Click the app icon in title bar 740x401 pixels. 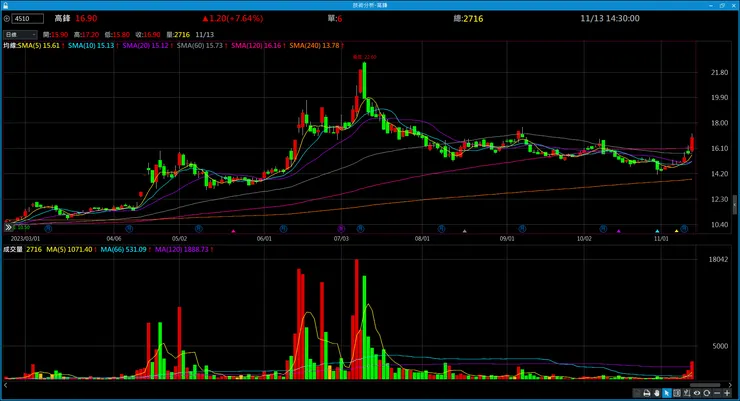click(5, 5)
